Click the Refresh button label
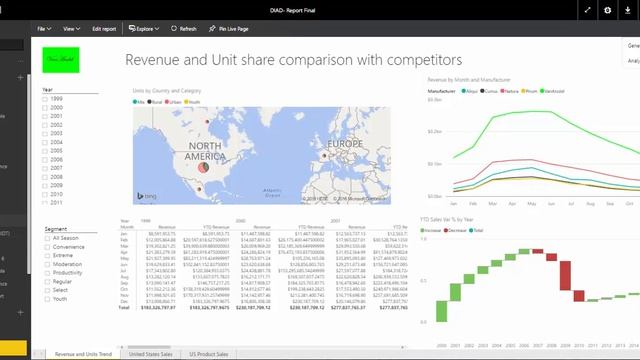 pos(188,29)
